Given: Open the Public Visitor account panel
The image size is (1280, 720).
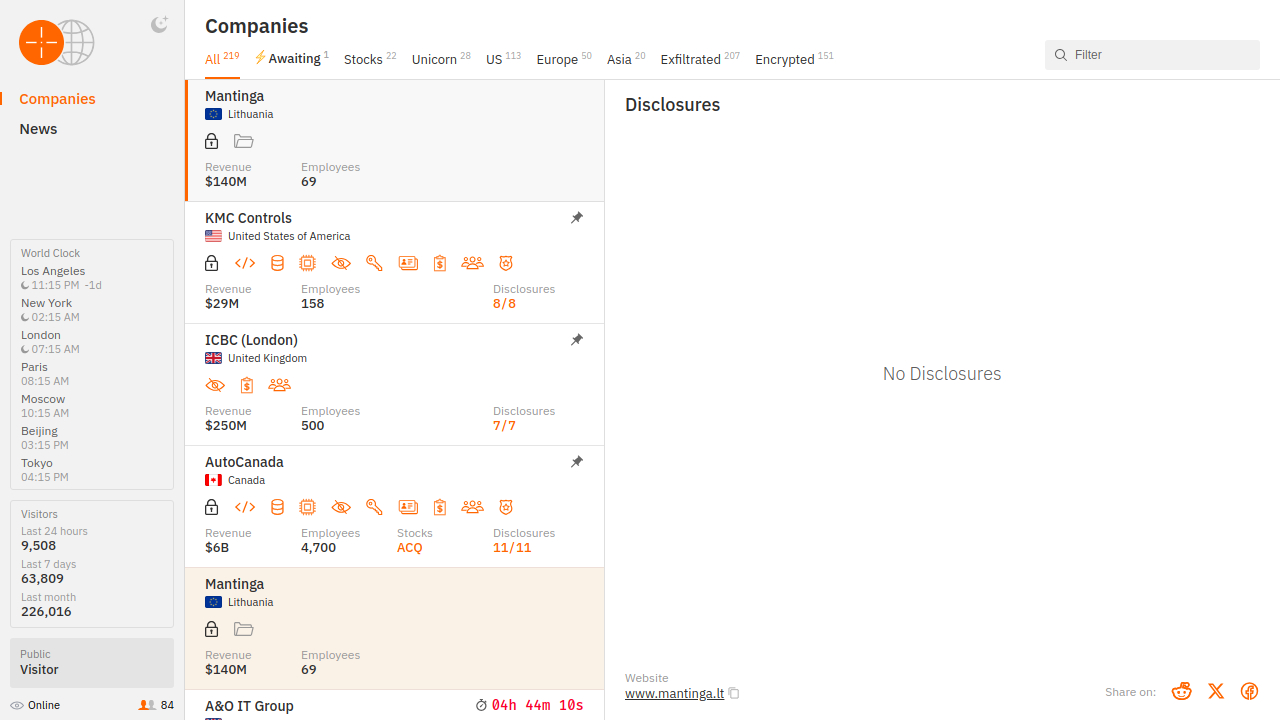Looking at the screenshot, I should 92,662.
